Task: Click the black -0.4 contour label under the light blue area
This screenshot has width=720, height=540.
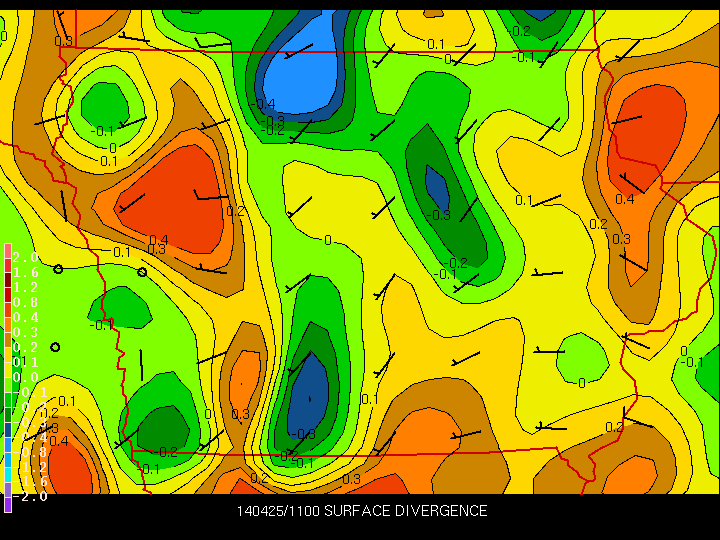Action: pos(263,104)
